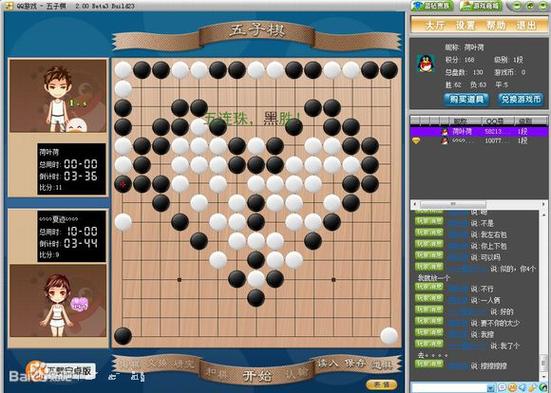Open the 设置 settings menu
551x393 pixels.
point(465,26)
